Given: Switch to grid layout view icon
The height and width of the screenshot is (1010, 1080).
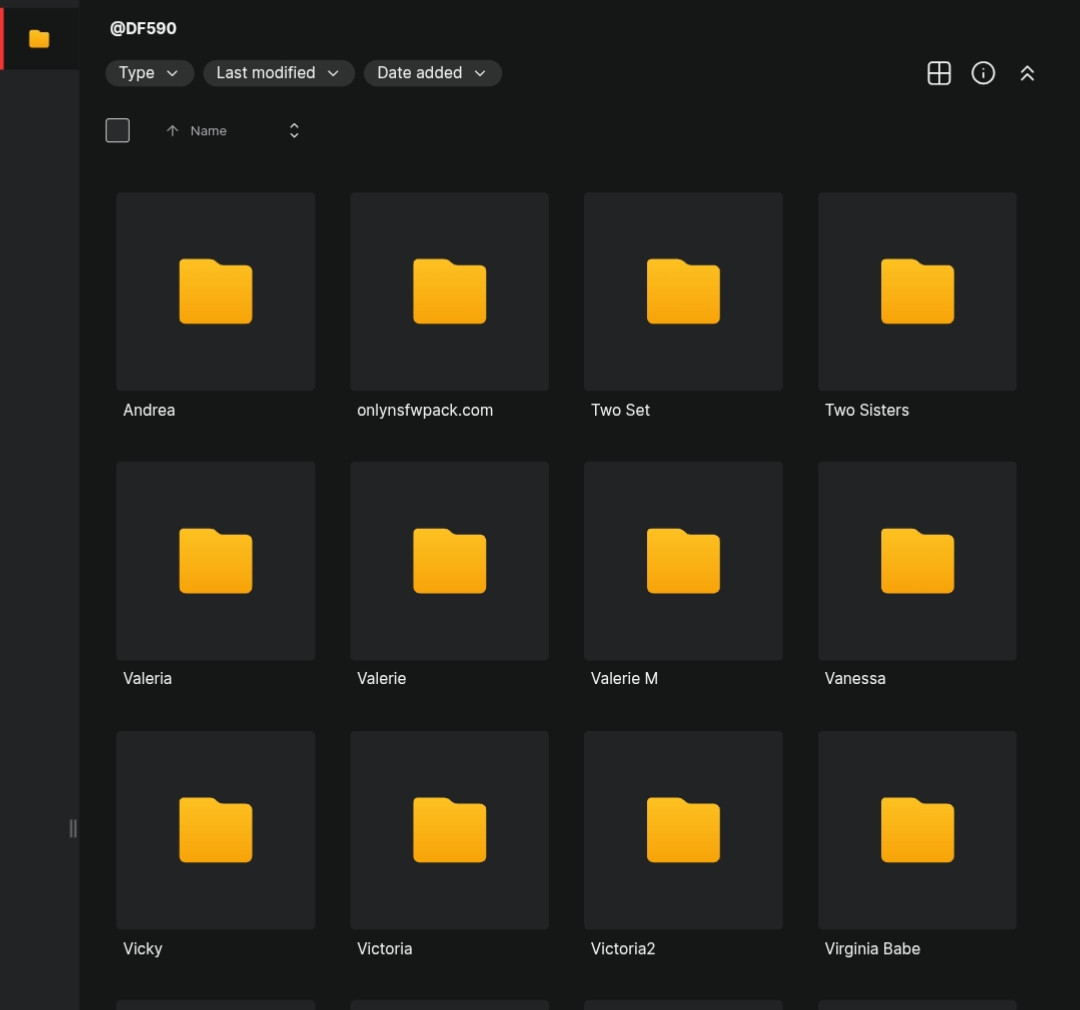Looking at the screenshot, I should 939,73.
